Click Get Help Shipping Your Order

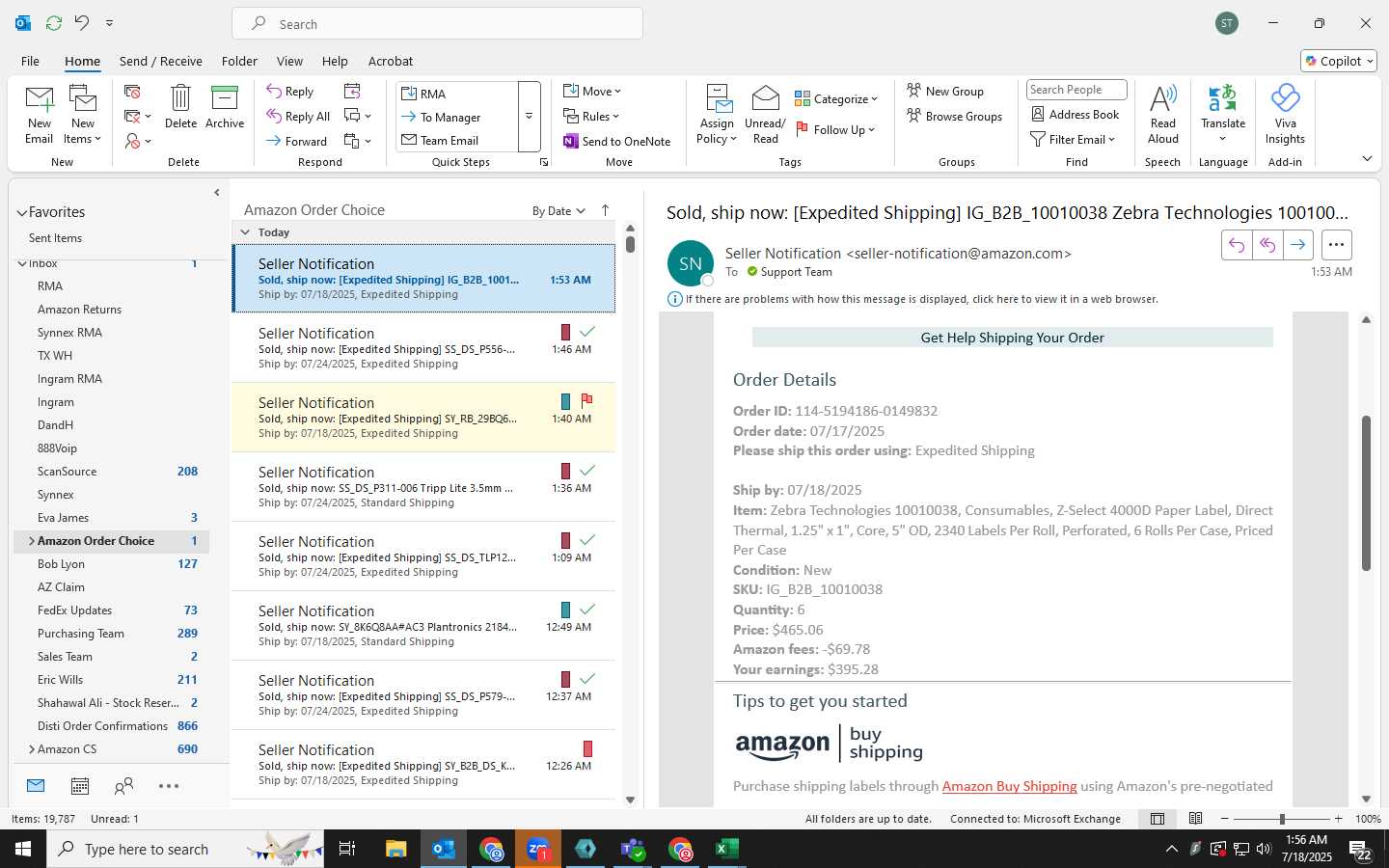1012,338
